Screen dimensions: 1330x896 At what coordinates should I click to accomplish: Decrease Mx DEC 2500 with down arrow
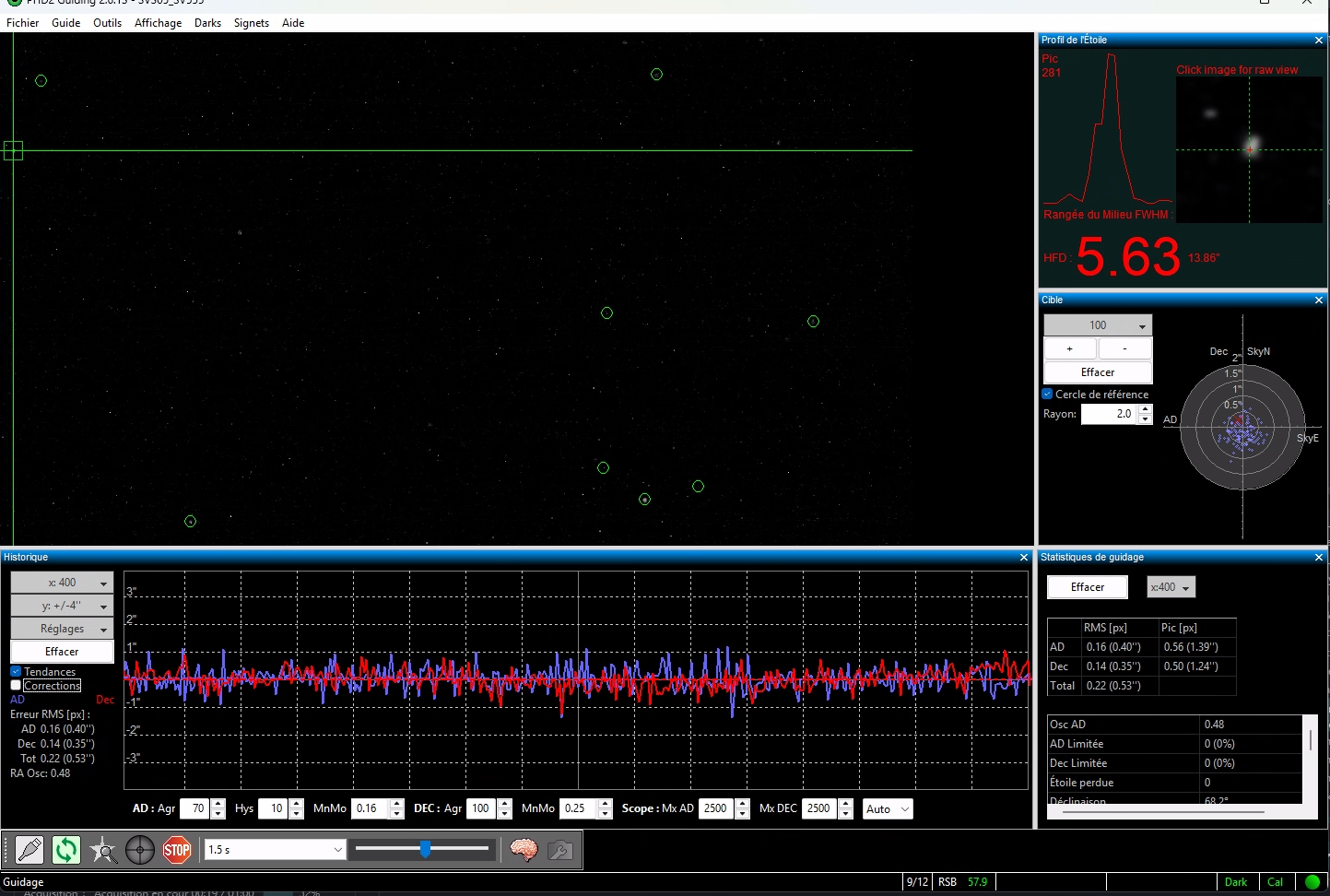pyautogui.click(x=846, y=814)
